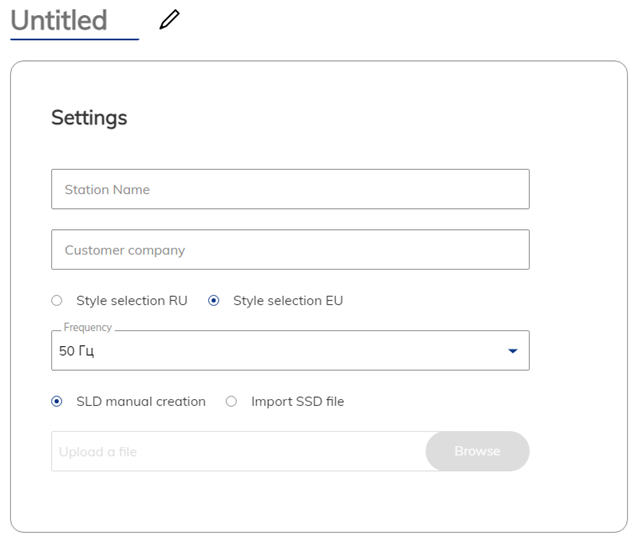Choose the SLD manual creation radio button
The image size is (638, 542).
[x=57, y=402]
